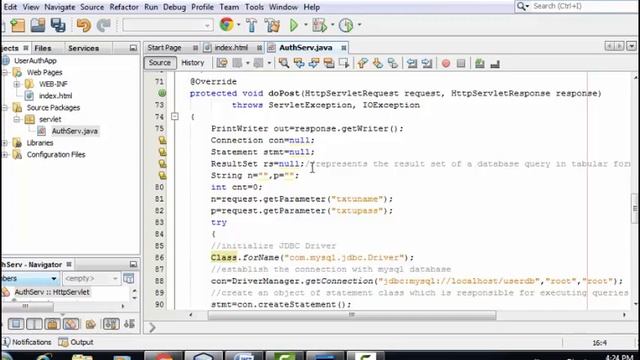Click the Stop Macro Recording icon

tap(461, 63)
